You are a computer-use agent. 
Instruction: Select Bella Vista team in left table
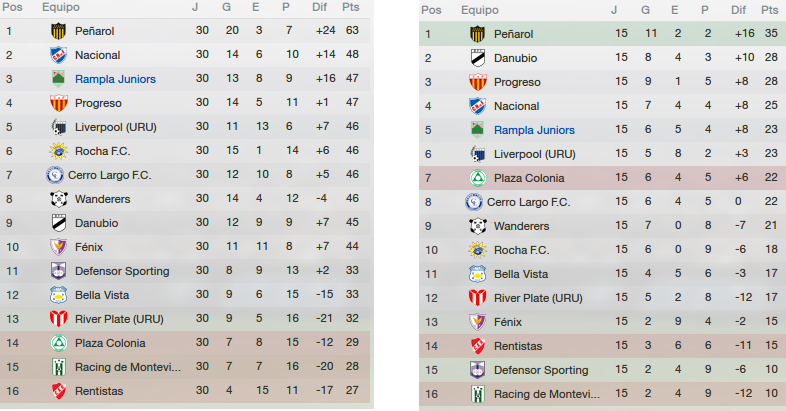[102, 295]
